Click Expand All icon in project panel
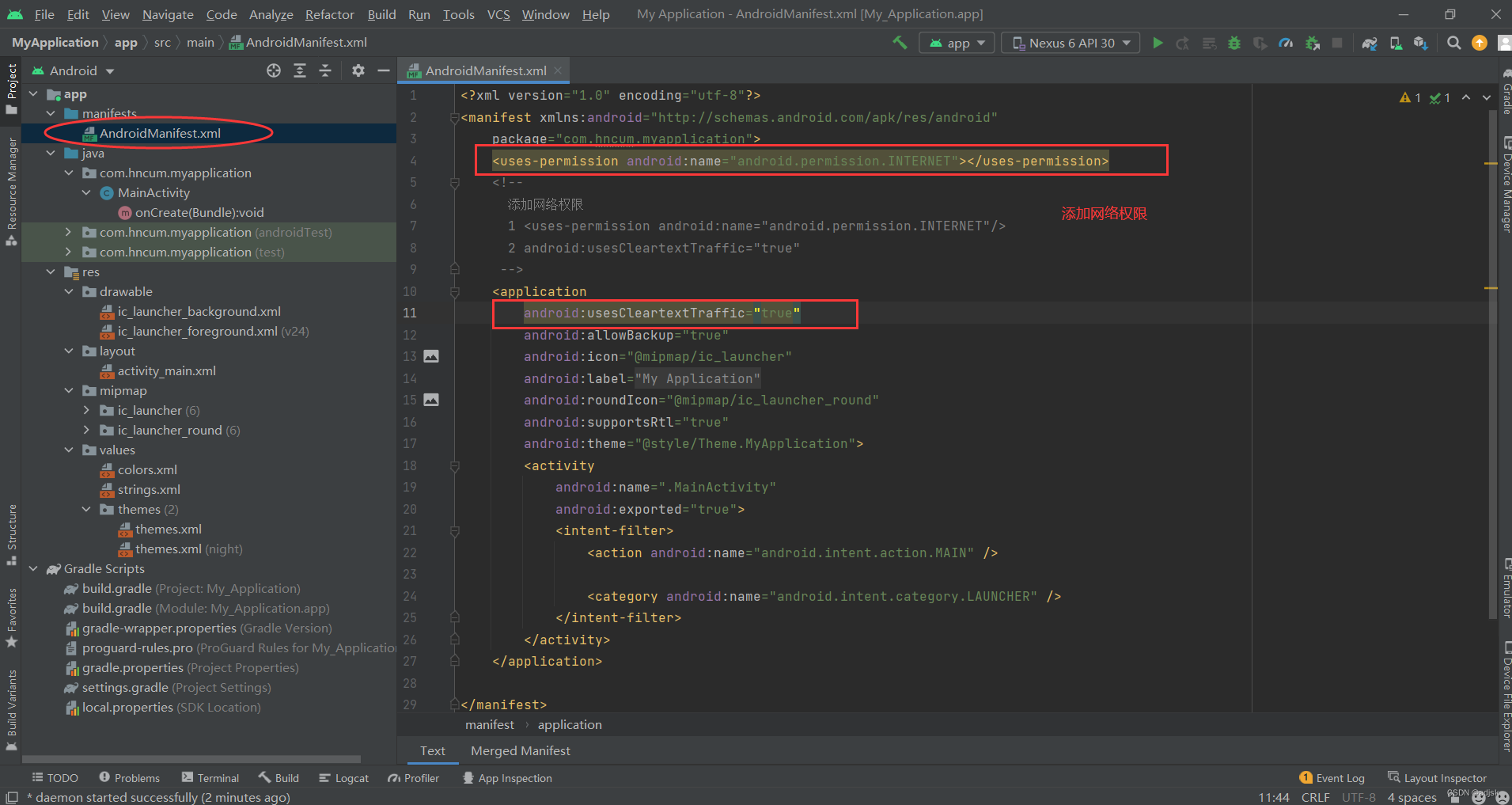Screen dimensions: 1512x805 [300, 70]
